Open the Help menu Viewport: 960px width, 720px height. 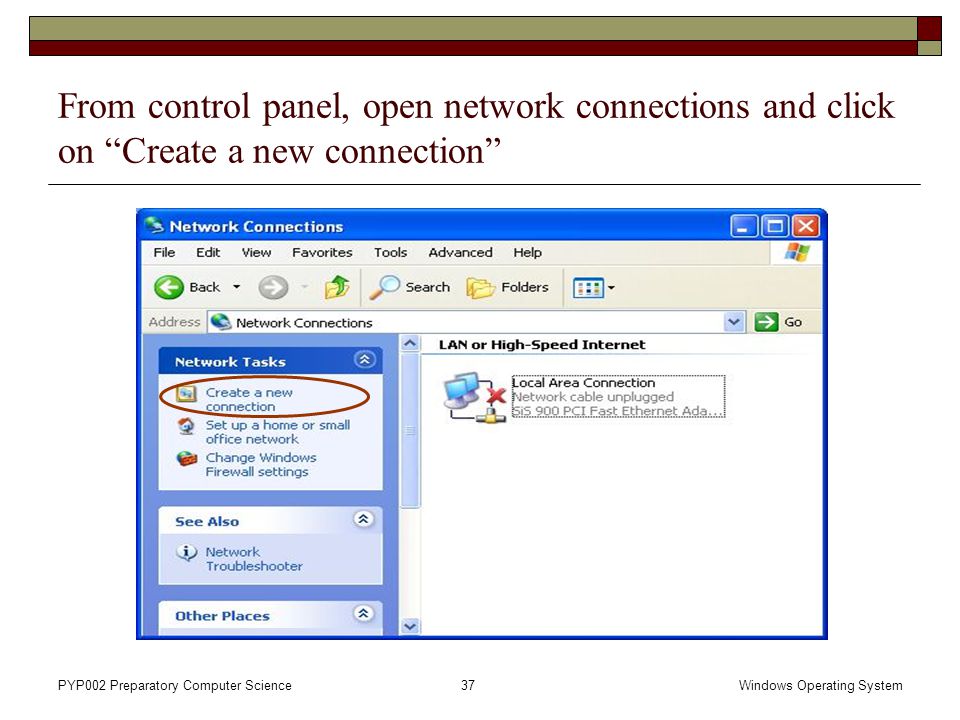[528, 252]
